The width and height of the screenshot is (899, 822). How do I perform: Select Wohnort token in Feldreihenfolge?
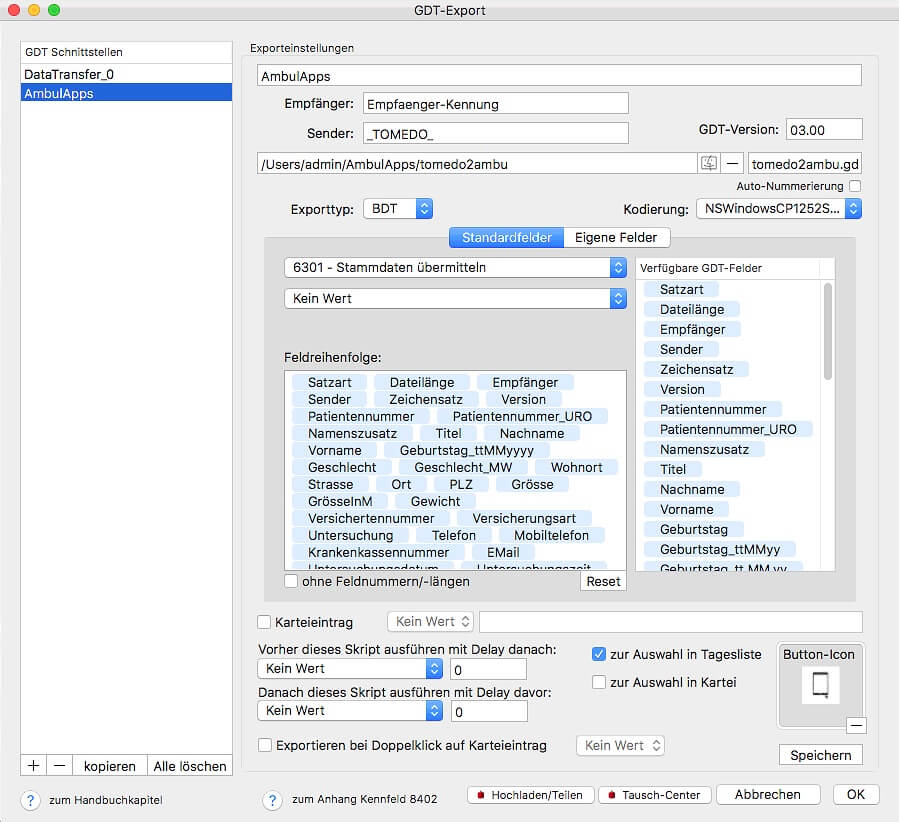[x=576, y=468]
